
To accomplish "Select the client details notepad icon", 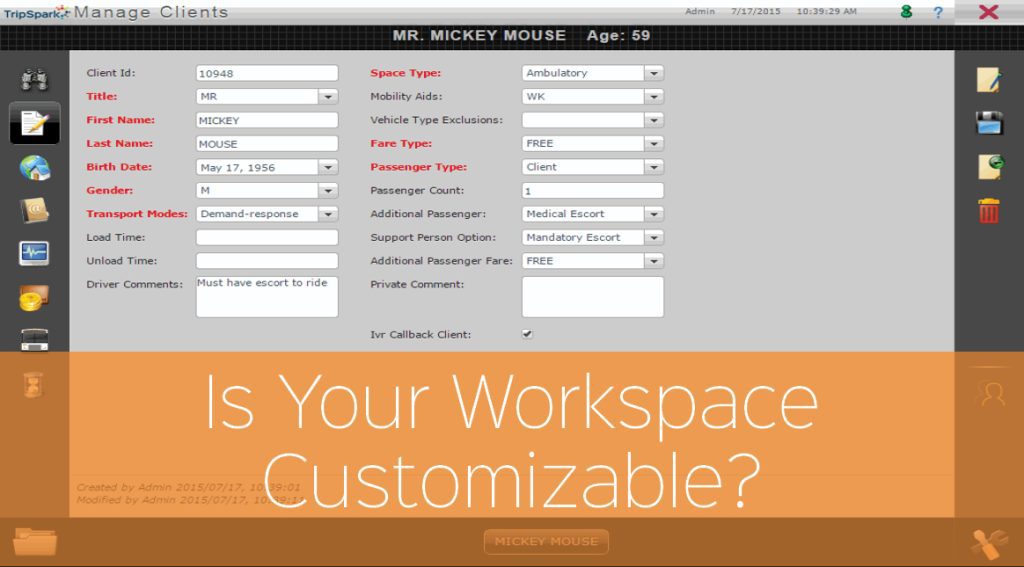I will click(x=35, y=123).
